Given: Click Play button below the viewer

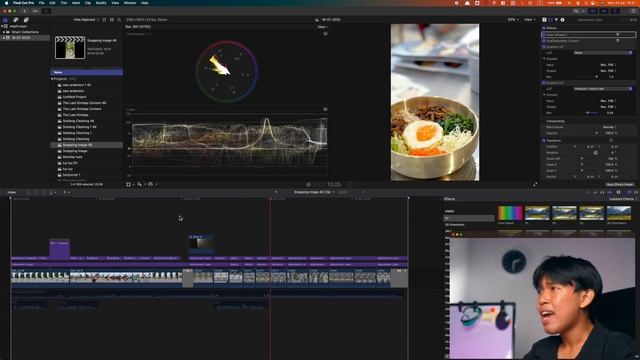Looking at the screenshot, I should click(x=308, y=184).
